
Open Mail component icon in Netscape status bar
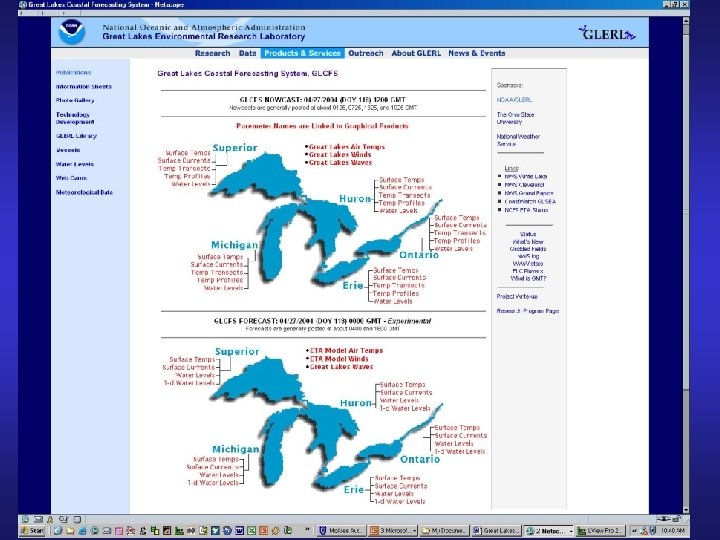38,519
